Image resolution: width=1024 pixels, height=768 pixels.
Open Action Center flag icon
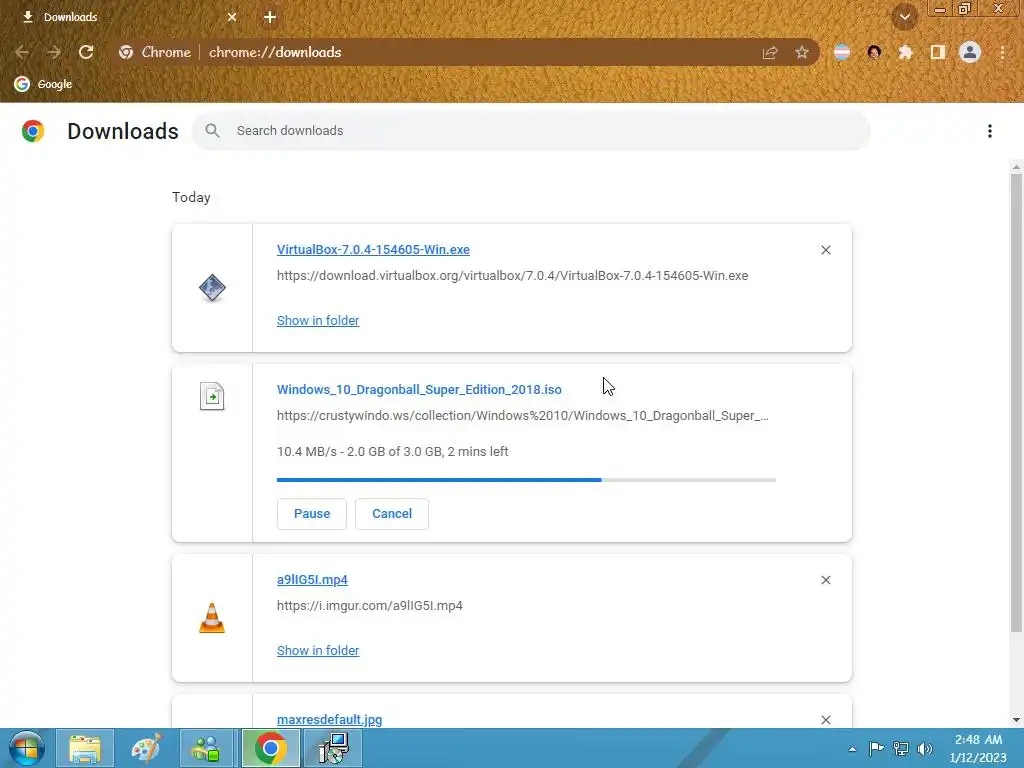(876, 748)
